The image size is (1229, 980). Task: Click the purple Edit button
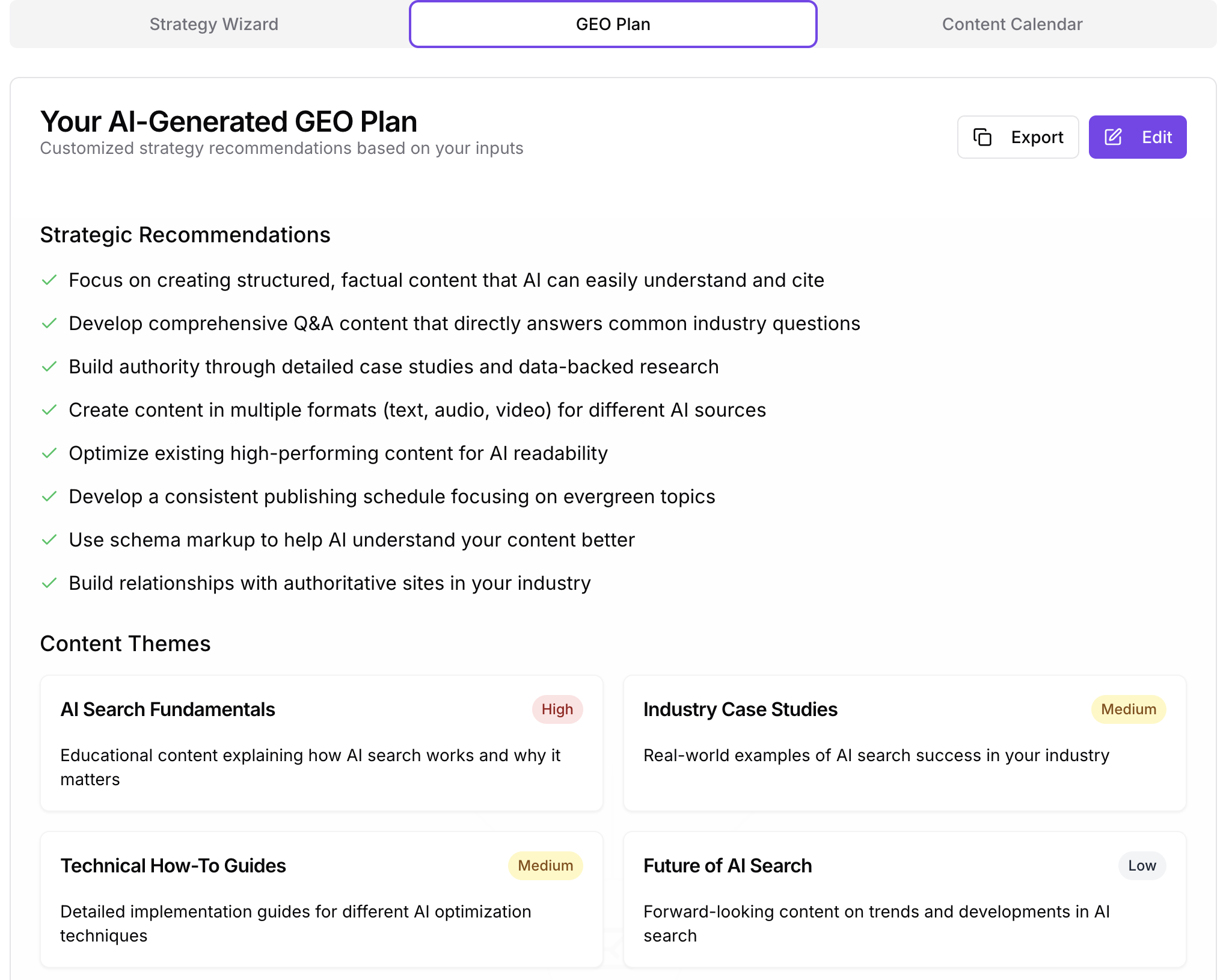(x=1138, y=137)
